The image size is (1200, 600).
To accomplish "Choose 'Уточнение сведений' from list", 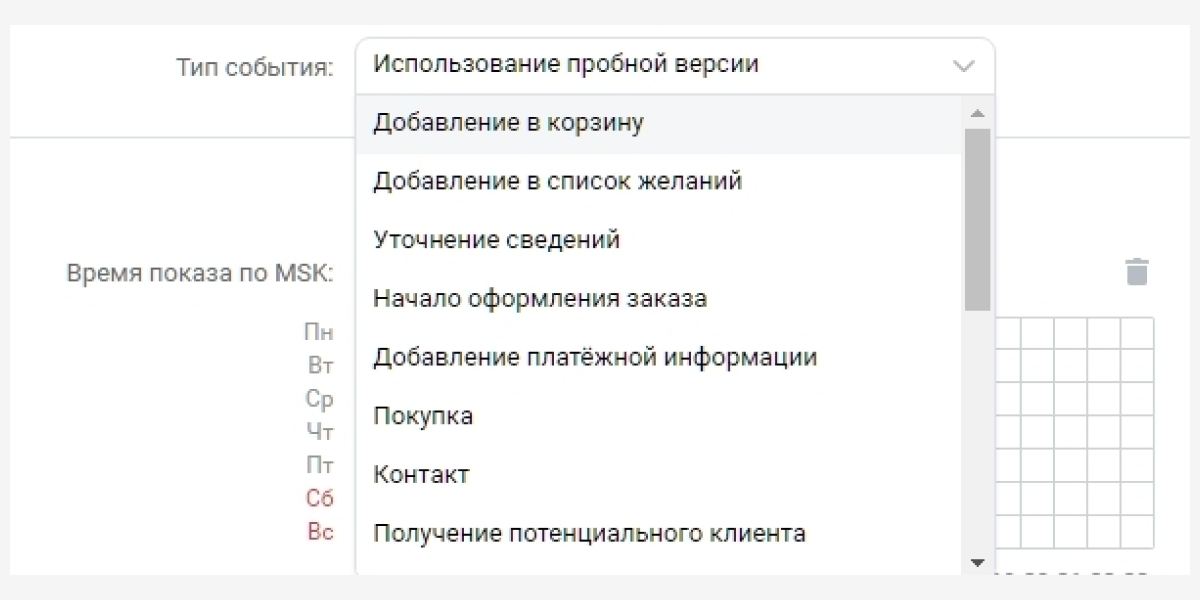I will point(496,240).
